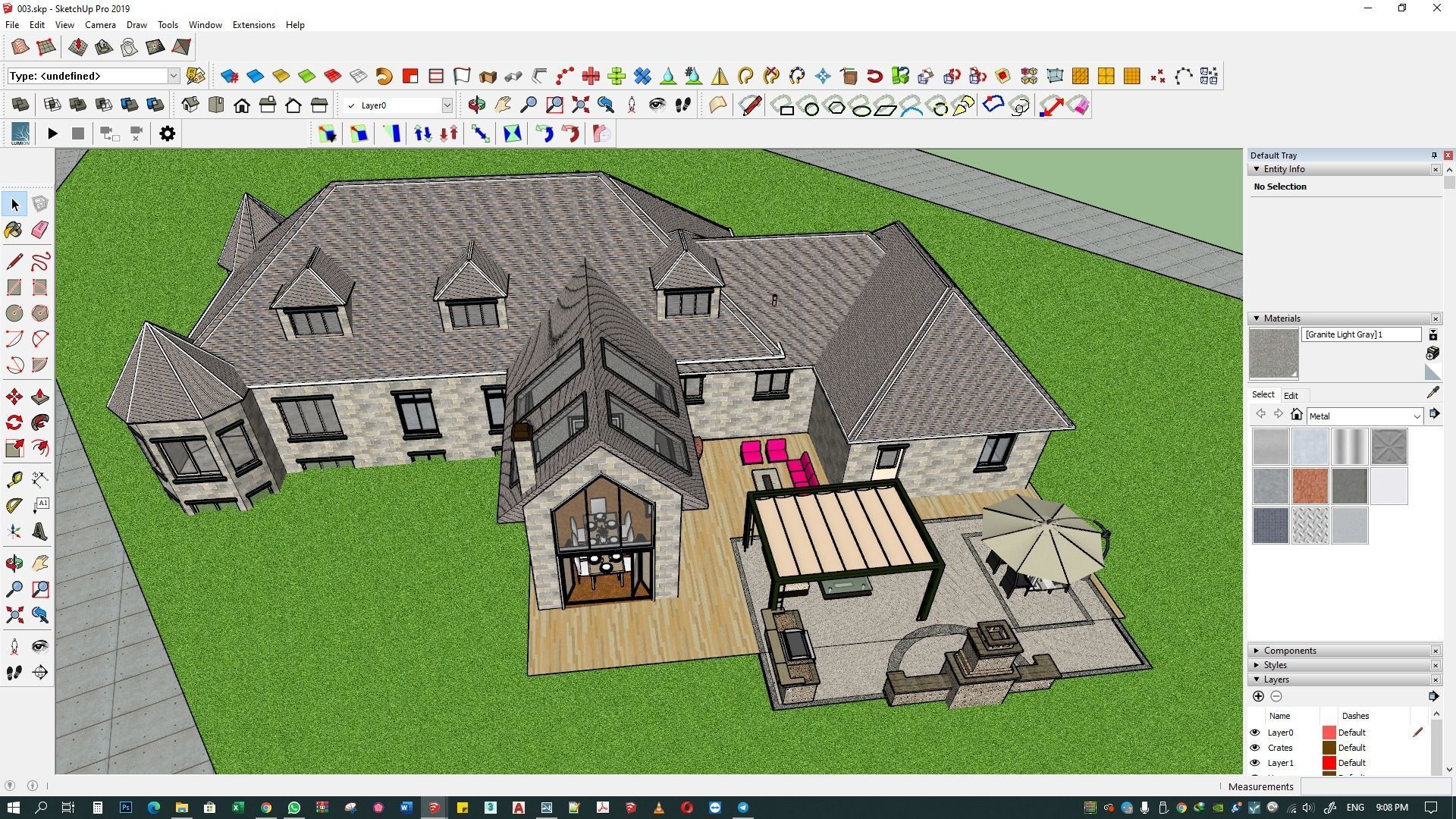This screenshot has height=819, width=1456.
Task: Switch to the materials Edit tab
Action: tap(1291, 395)
